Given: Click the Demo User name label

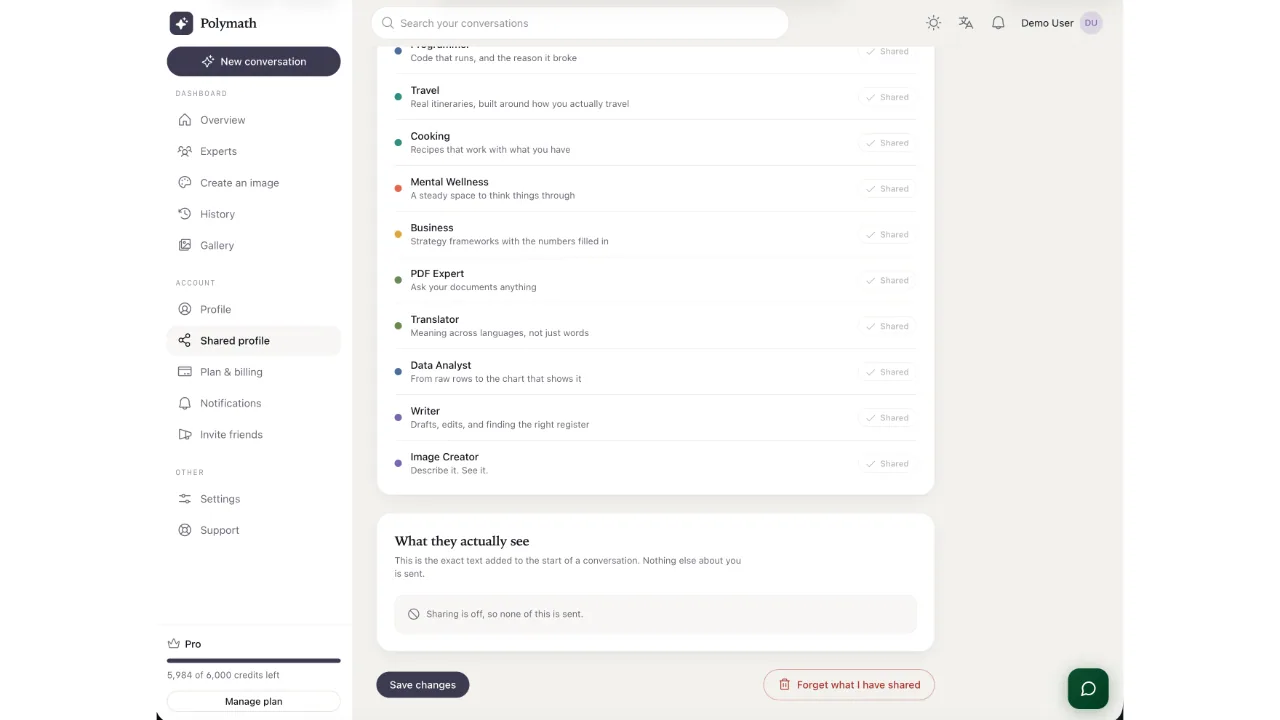Looking at the screenshot, I should click(x=1047, y=23).
